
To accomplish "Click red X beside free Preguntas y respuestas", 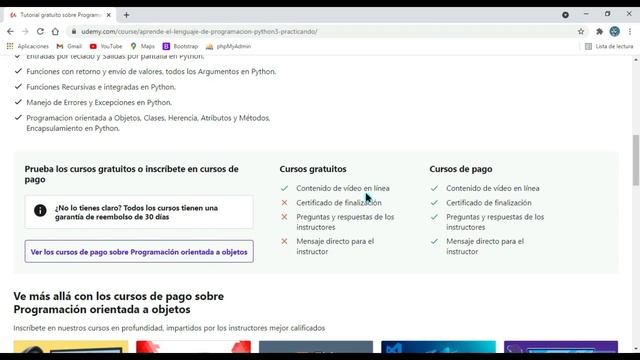I will (284, 217).
